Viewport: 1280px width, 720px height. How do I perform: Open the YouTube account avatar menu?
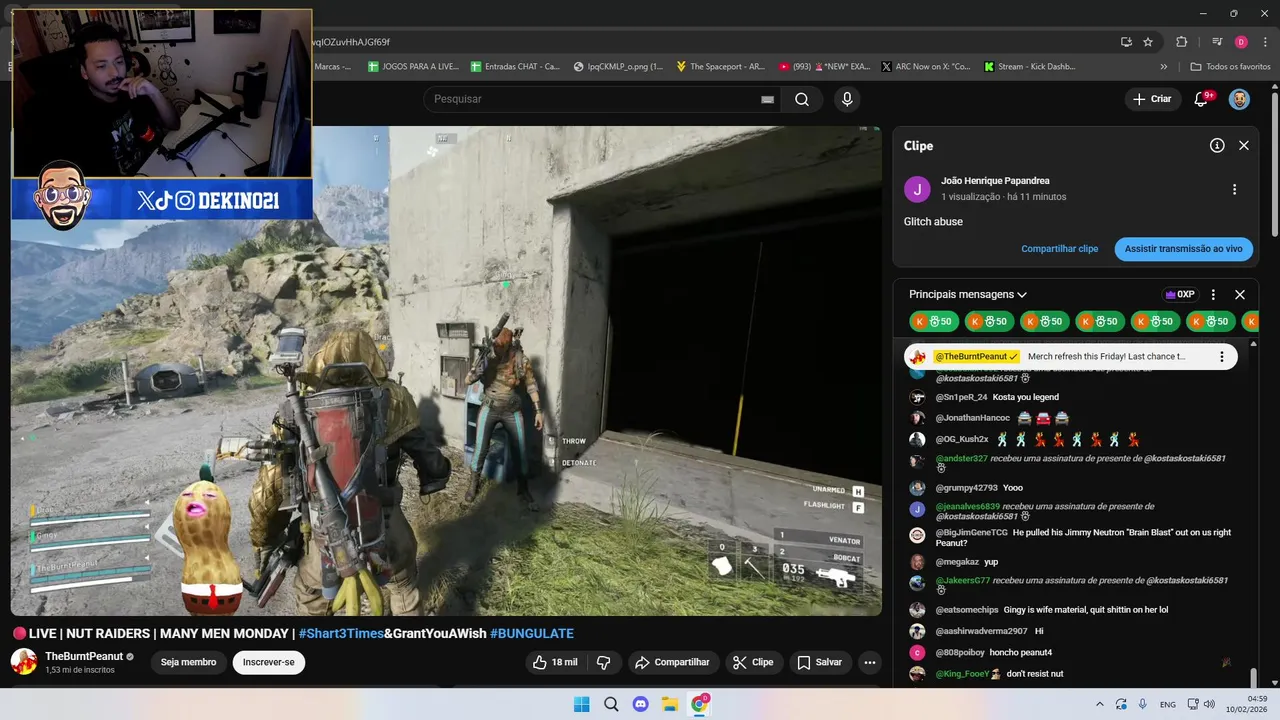(1239, 99)
